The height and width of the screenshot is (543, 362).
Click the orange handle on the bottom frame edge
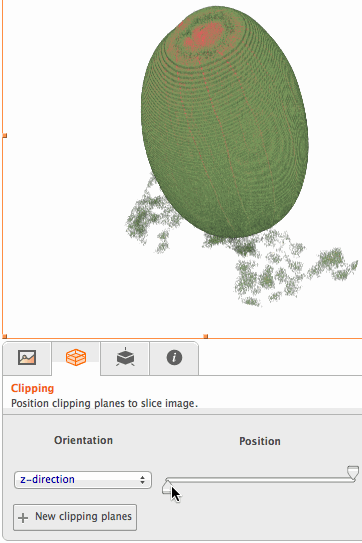(x=205, y=336)
